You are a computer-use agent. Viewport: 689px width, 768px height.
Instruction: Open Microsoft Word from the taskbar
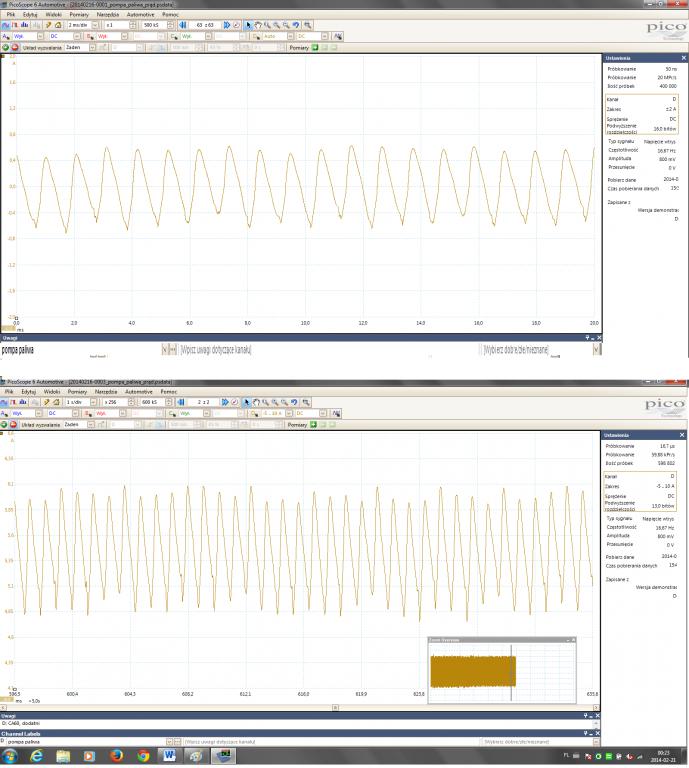168,756
